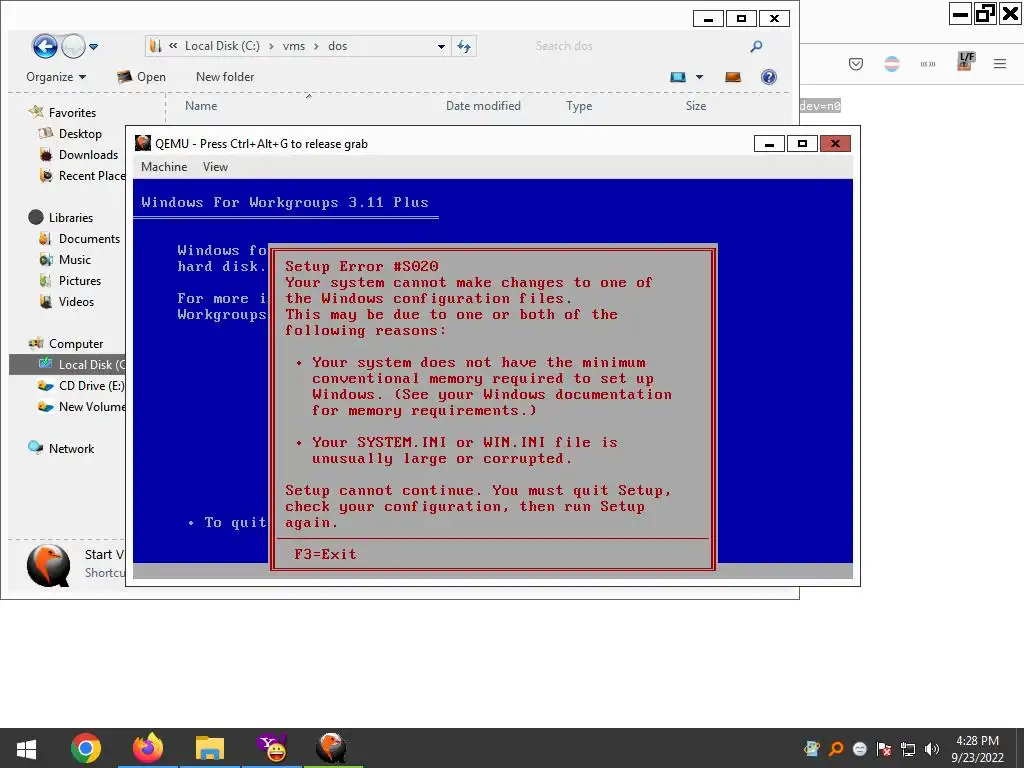Open Recent Places in the navigation pane
Screen dimensions: 1024x768
(82, 176)
